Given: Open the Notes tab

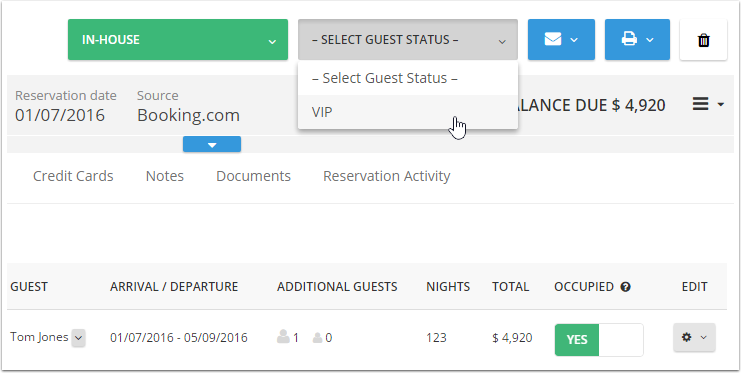Looking at the screenshot, I should pyautogui.click(x=165, y=176).
